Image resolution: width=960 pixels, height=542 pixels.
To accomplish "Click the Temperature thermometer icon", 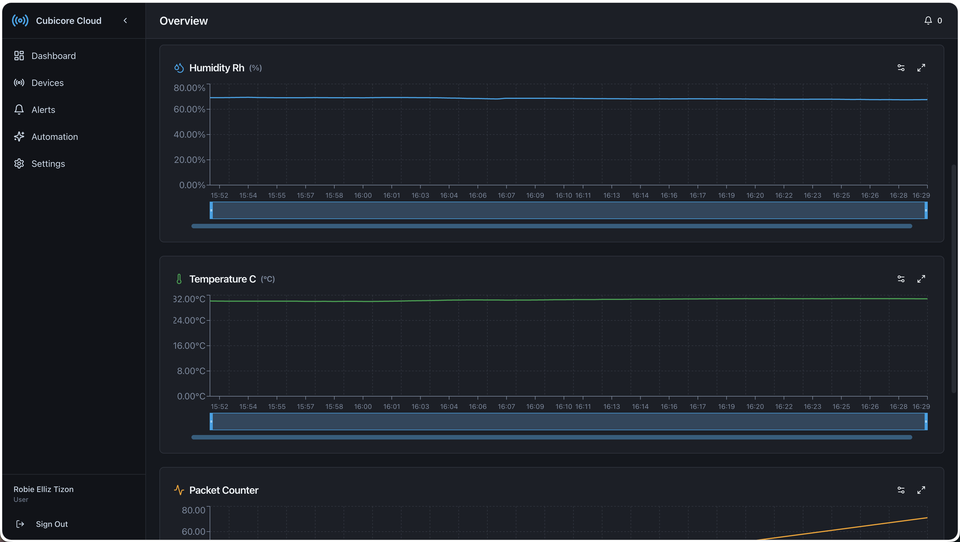I will pos(179,279).
